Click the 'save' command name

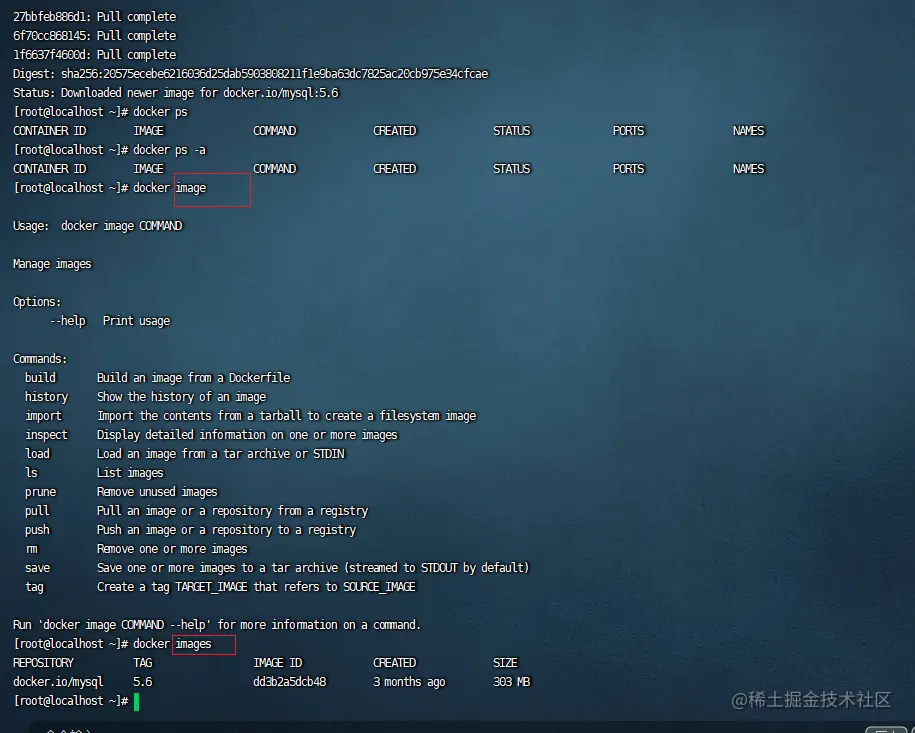point(37,568)
